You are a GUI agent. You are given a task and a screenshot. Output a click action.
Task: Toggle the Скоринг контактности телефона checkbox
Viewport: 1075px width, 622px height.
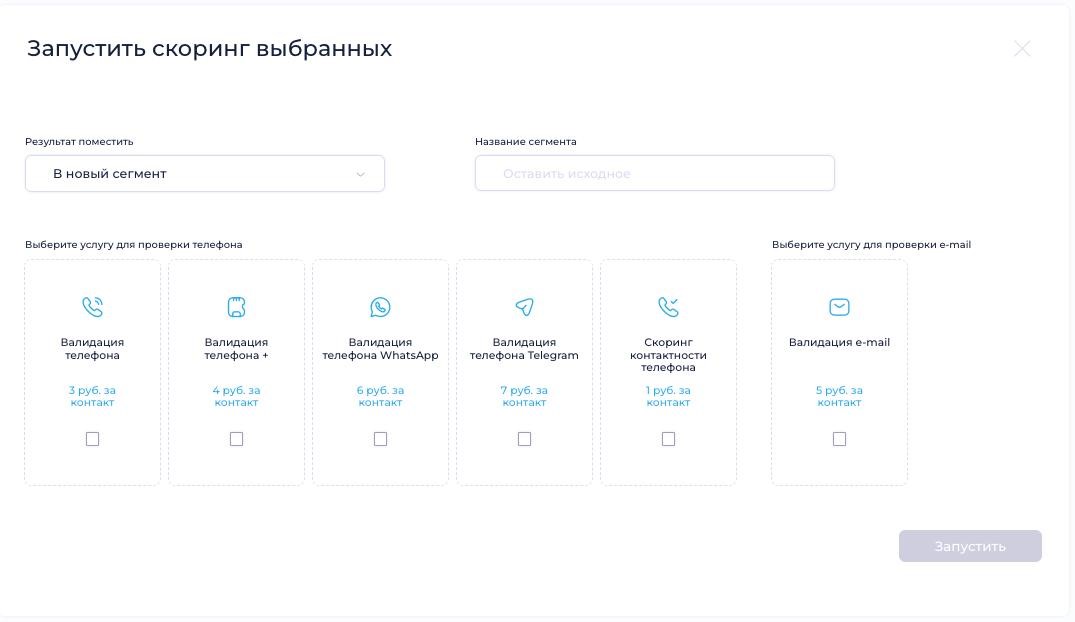click(x=668, y=439)
